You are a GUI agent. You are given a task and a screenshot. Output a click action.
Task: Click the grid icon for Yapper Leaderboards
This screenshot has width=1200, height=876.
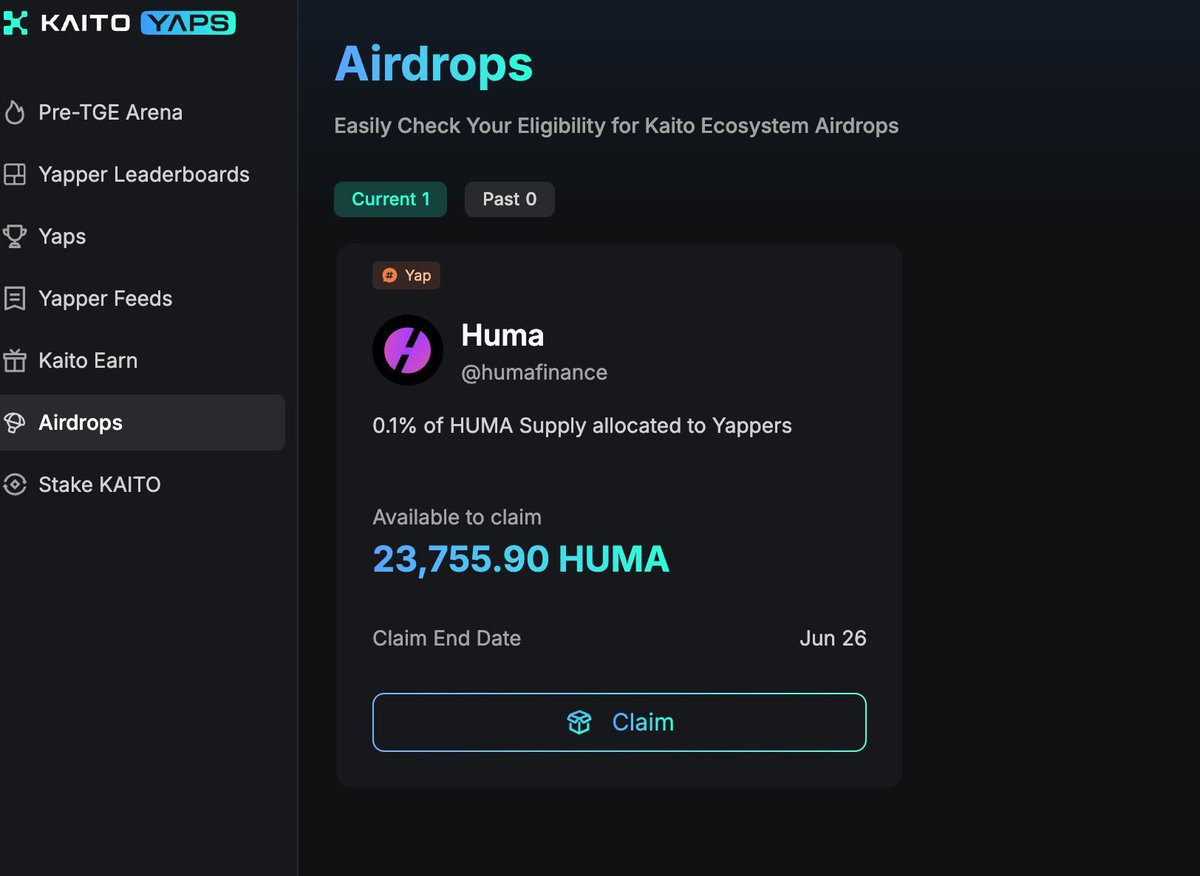14,175
